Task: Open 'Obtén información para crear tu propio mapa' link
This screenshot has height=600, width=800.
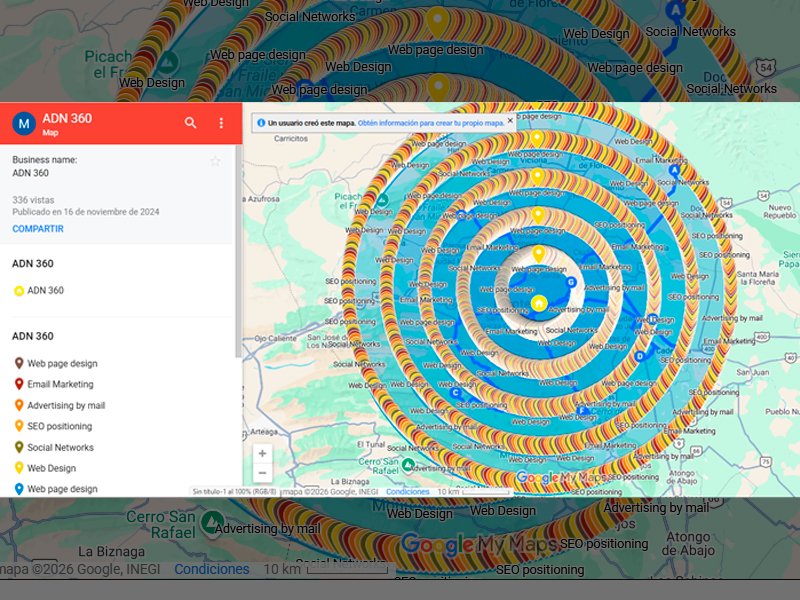Action: pyautogui.click(x=430, y=119)
